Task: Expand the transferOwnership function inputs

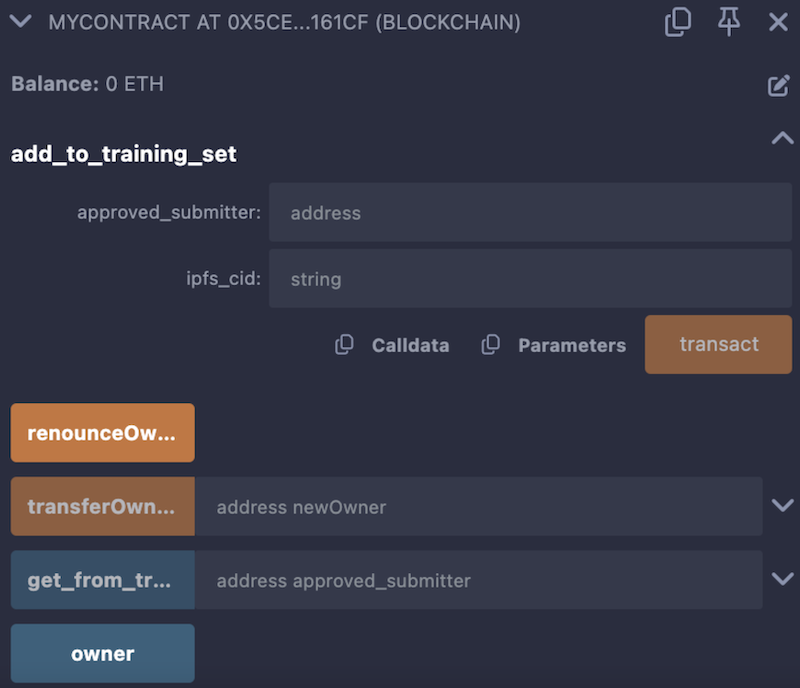Action: 782,506
